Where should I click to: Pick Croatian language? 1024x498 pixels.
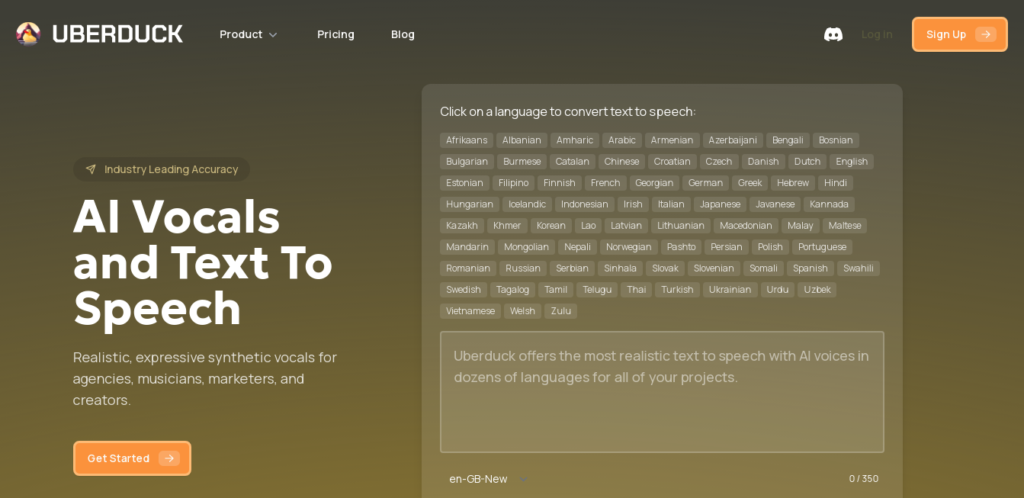point(672,162)
